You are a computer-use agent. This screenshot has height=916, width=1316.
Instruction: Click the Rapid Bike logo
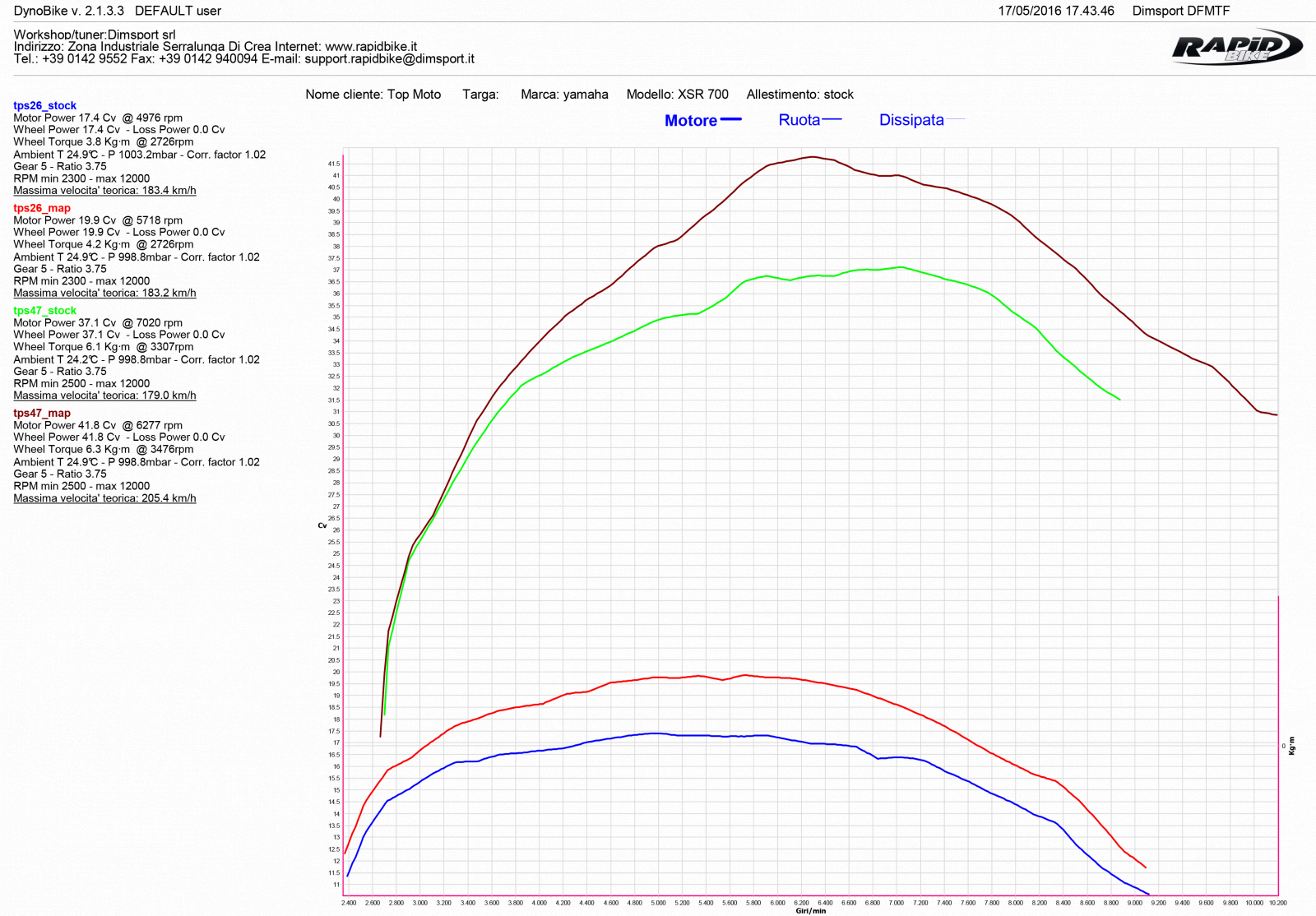1236,48
